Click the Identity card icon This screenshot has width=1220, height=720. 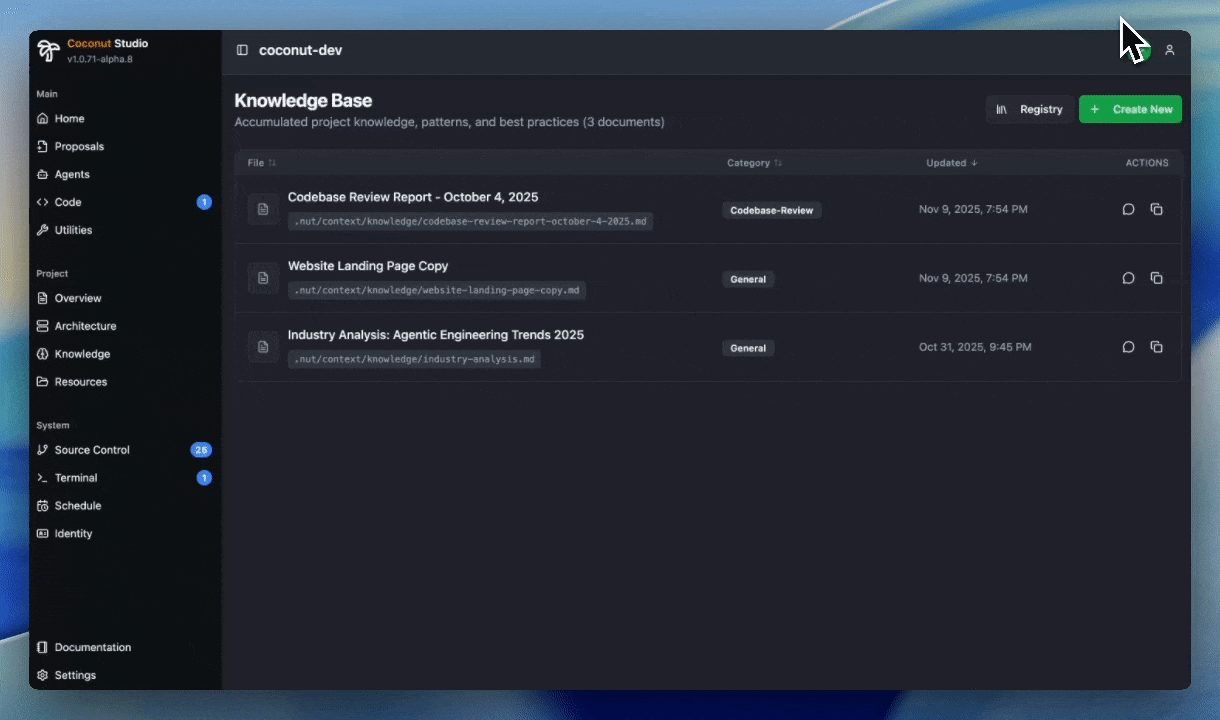click(x=42, y=534)
